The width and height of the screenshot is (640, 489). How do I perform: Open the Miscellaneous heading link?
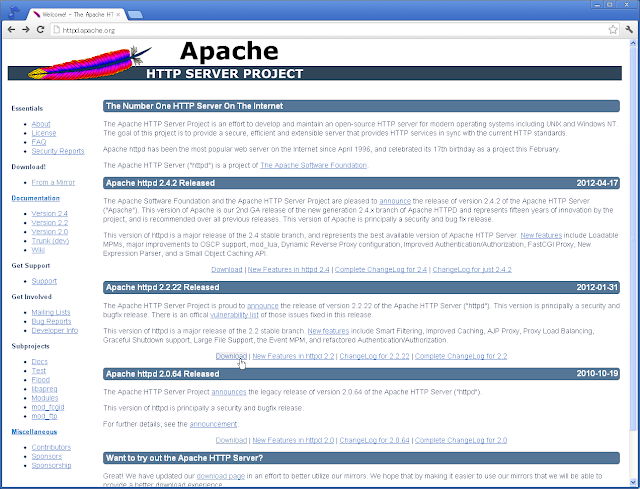[x=34, y=431]
